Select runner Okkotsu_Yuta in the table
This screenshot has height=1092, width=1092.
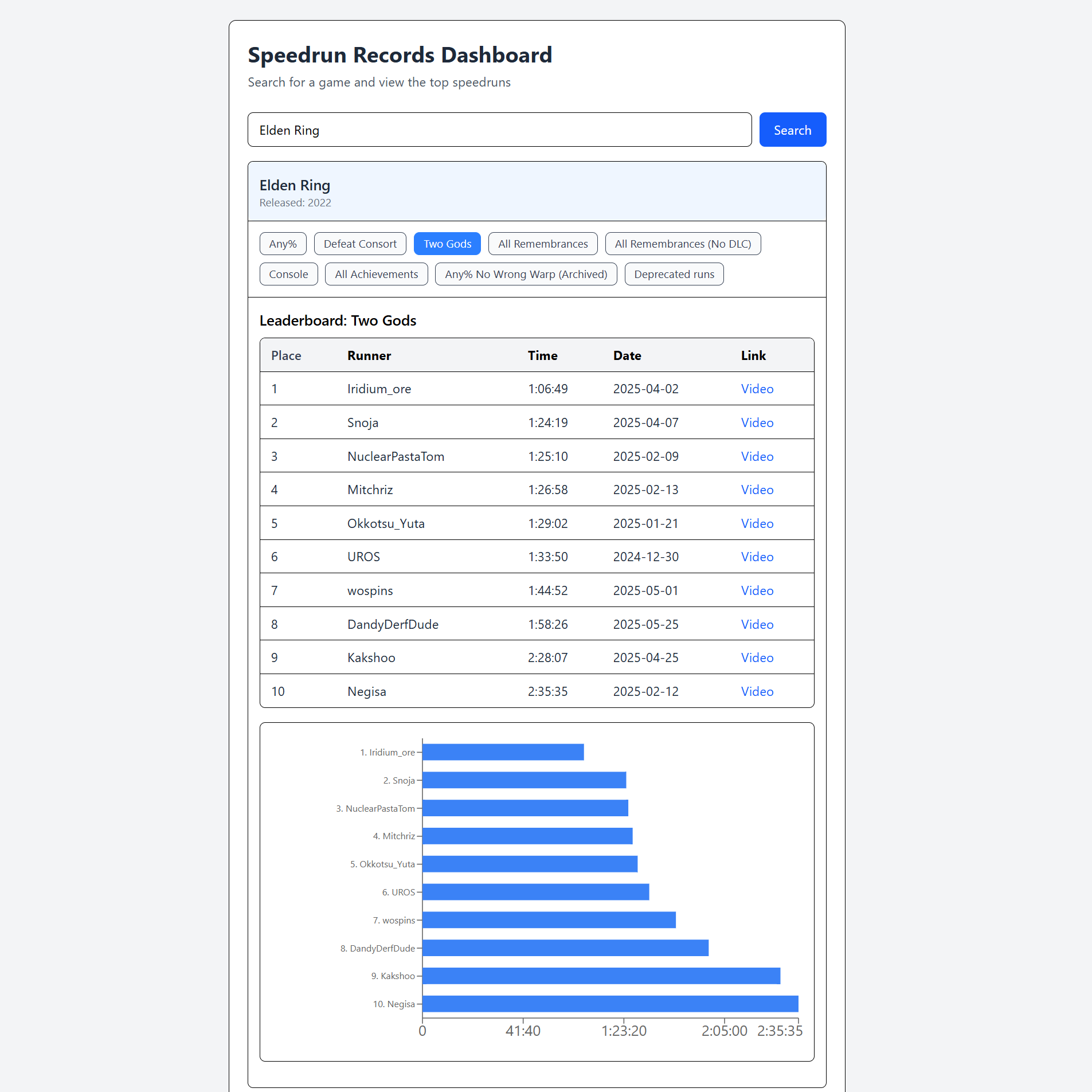point(386,523)
